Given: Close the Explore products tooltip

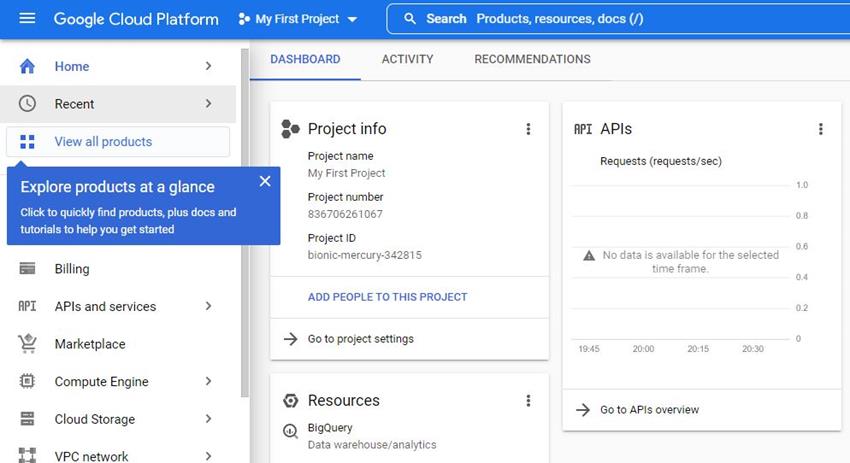Looking at the screenshot, I should (x=265, y=181).
